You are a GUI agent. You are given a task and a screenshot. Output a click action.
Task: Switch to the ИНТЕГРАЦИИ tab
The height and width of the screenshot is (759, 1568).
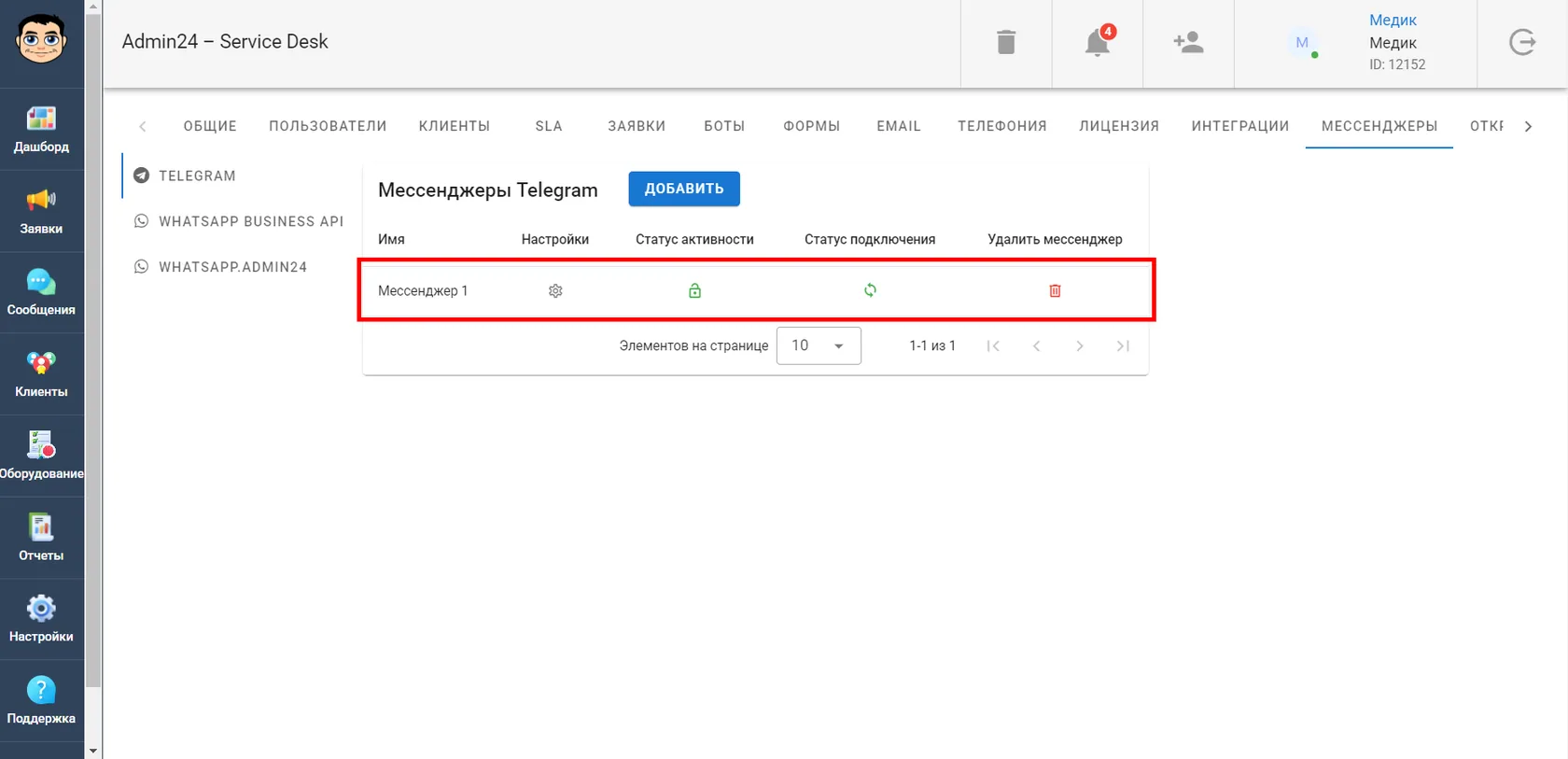coord(1240,126)
